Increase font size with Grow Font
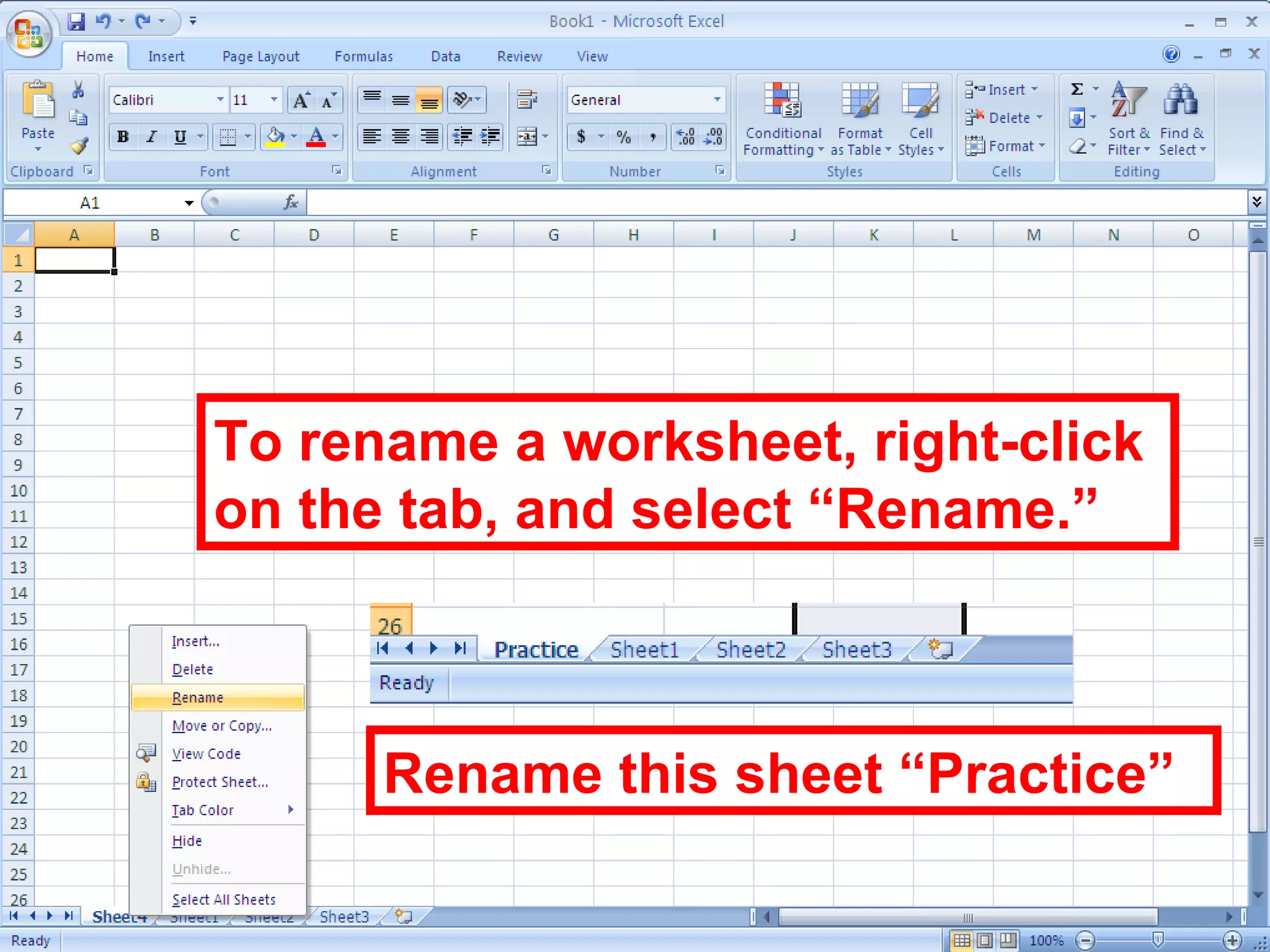The height and width of the screenshot is (952, 1270). pos(301,100)
